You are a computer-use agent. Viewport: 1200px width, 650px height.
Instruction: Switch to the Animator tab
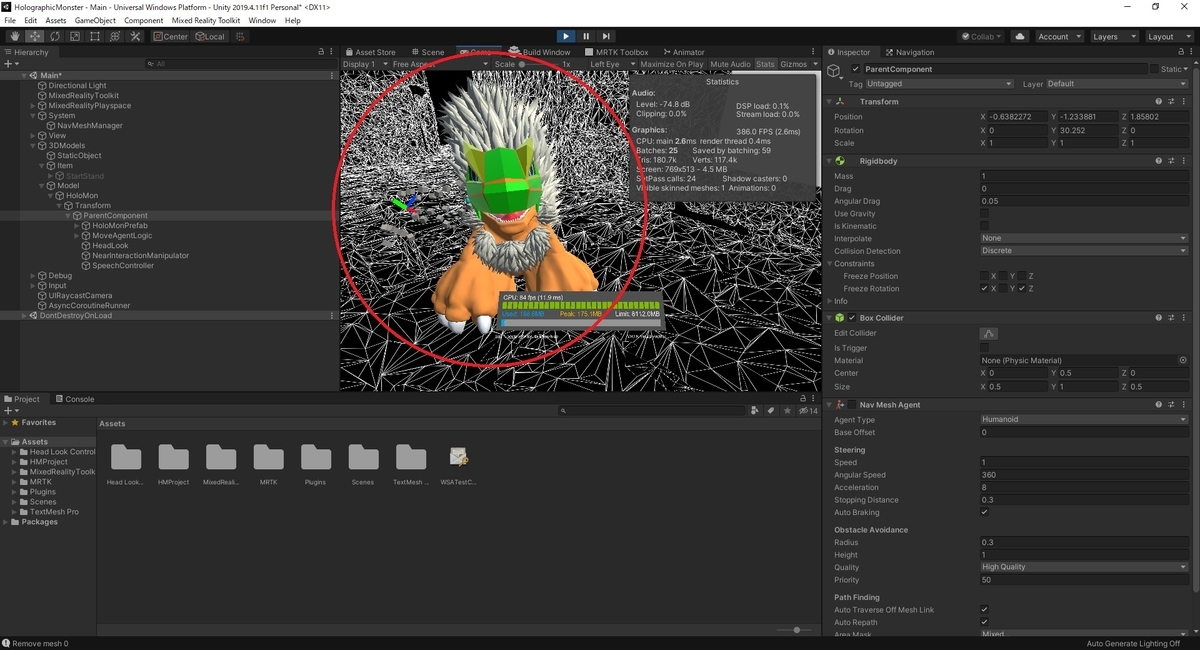(x=682, y=52)
